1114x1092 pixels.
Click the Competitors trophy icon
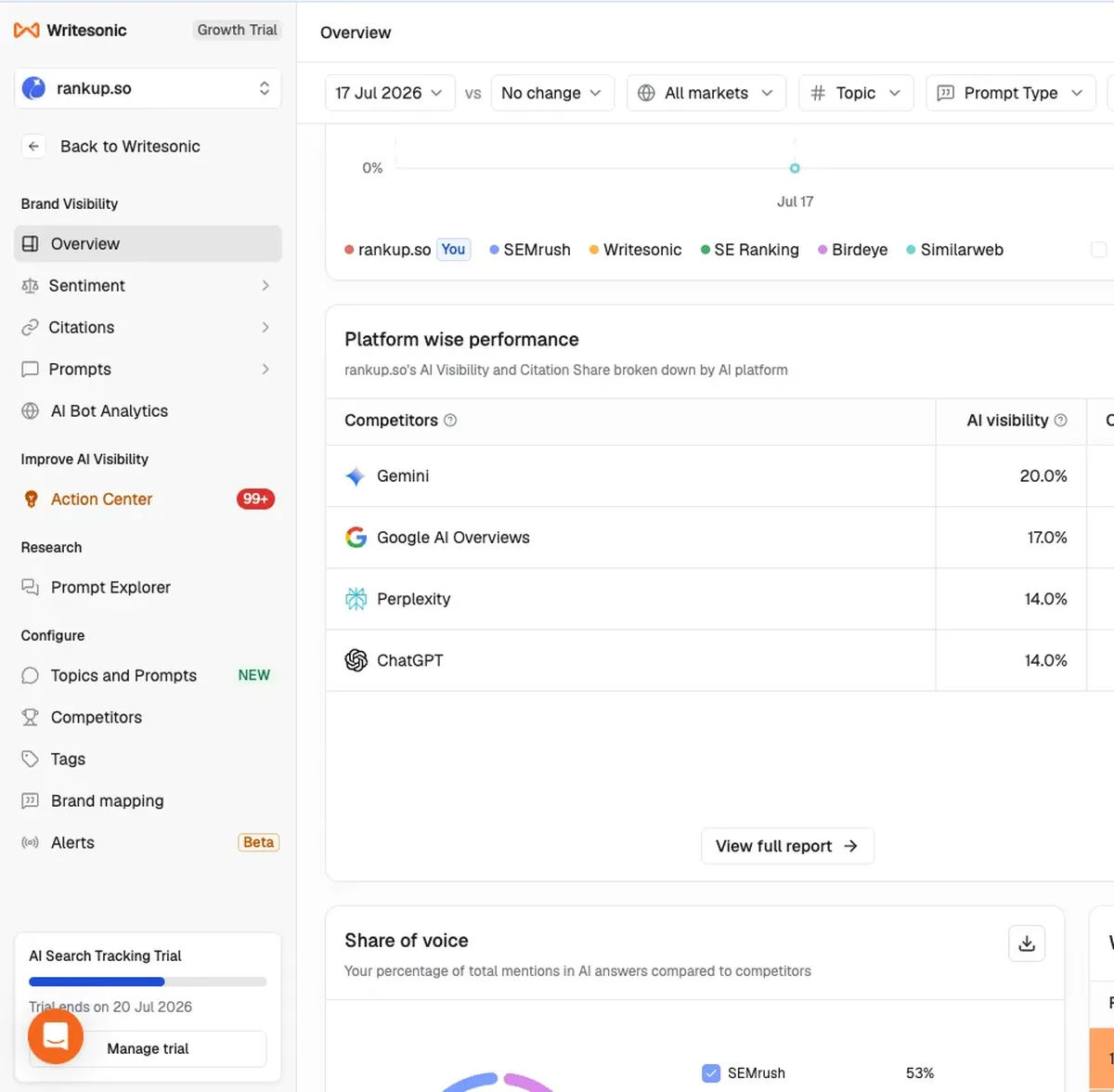pos(30,718)
